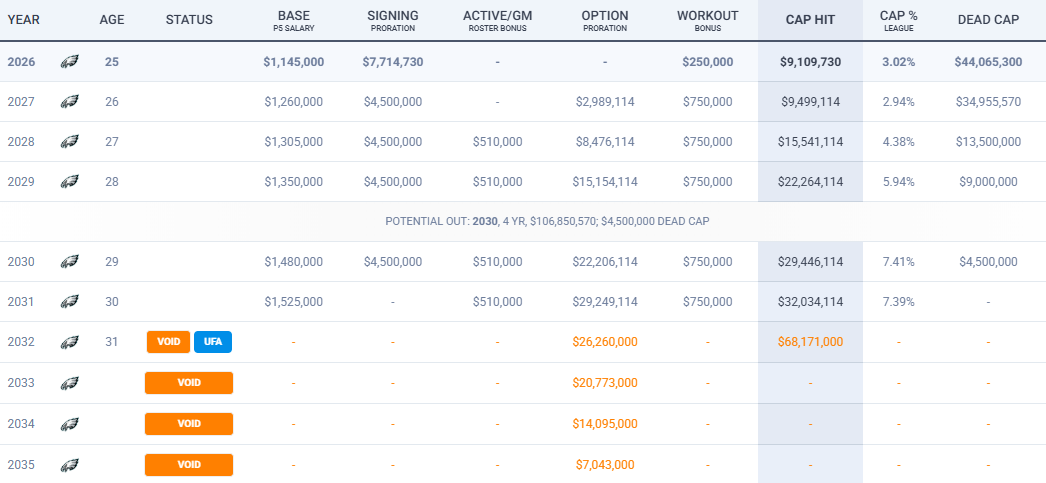Select the BASE P5 SALARY column header
The width and height of the screenshot is (1046, 483).
294,20
